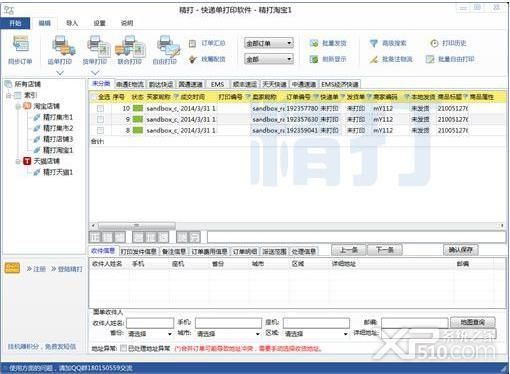This screenshot has width=510, height=374.
Task: Click the 同步订单 sync orders icon
Action: (x=21, y=45)
